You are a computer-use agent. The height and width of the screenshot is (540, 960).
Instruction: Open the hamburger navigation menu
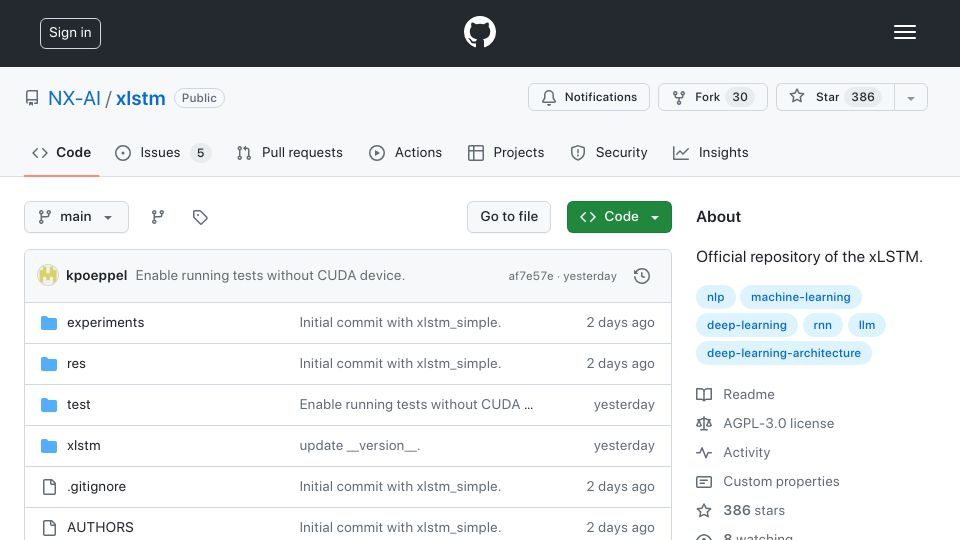904,32
